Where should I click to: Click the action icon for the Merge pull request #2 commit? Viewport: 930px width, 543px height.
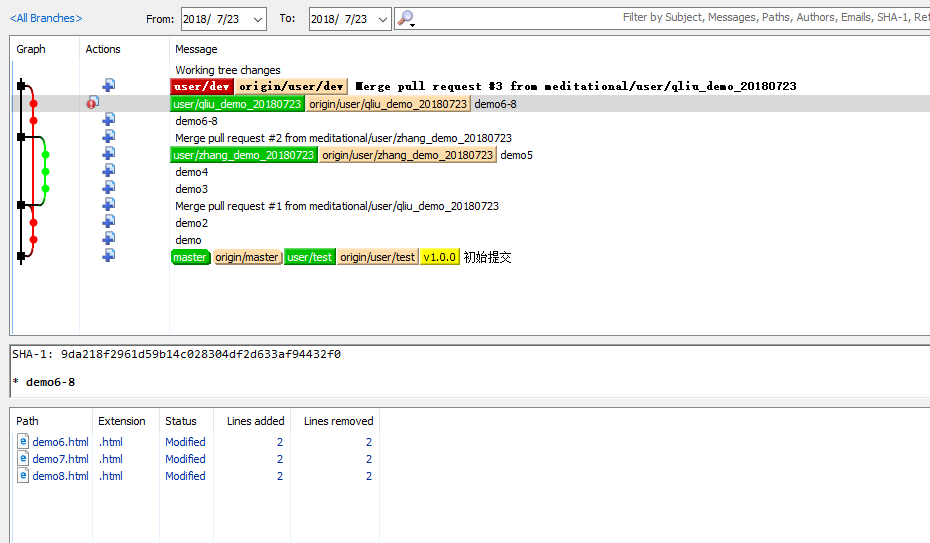tap(108, 137)
